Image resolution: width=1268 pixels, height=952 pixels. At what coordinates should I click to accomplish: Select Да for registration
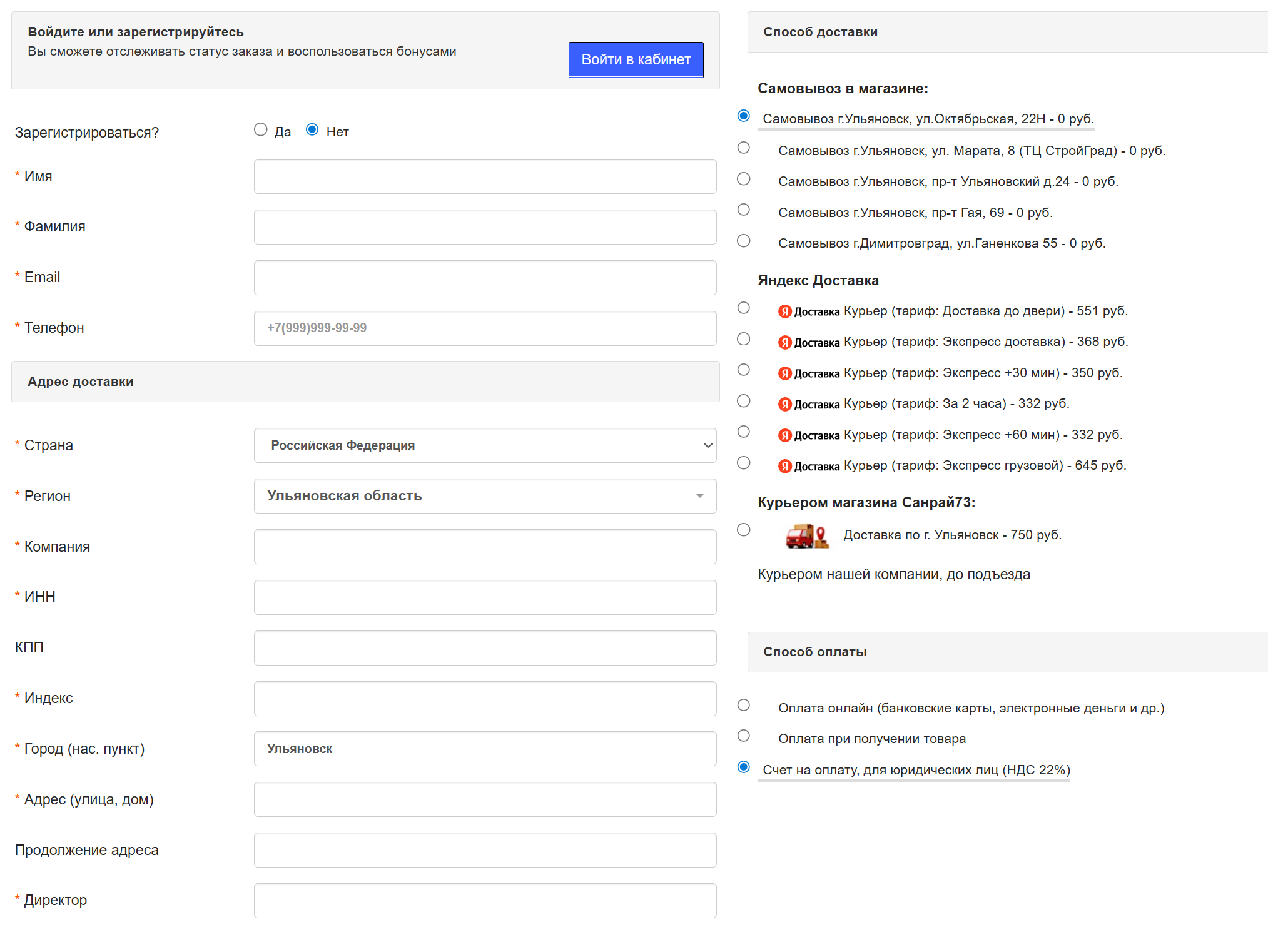pyautogui.click(x=261, y=129)
